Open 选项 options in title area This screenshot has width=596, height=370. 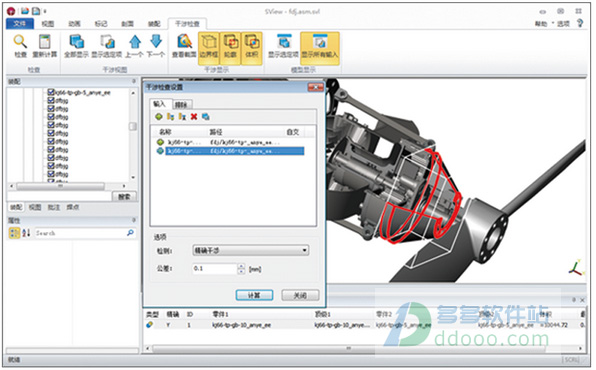pyautogui.click(x=563, y=24)
